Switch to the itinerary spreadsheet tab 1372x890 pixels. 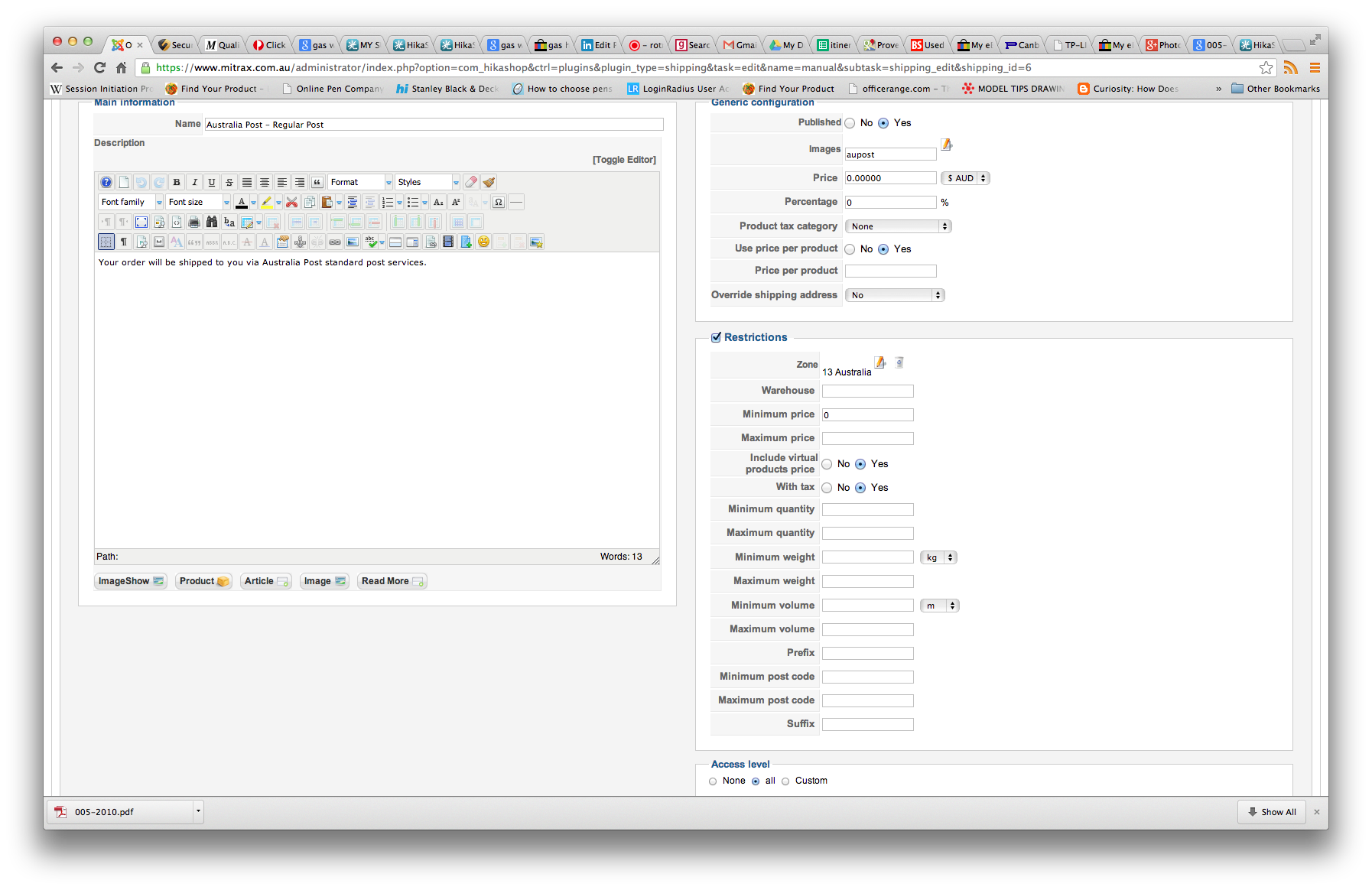pyautogui.click(x=834, y=45)
